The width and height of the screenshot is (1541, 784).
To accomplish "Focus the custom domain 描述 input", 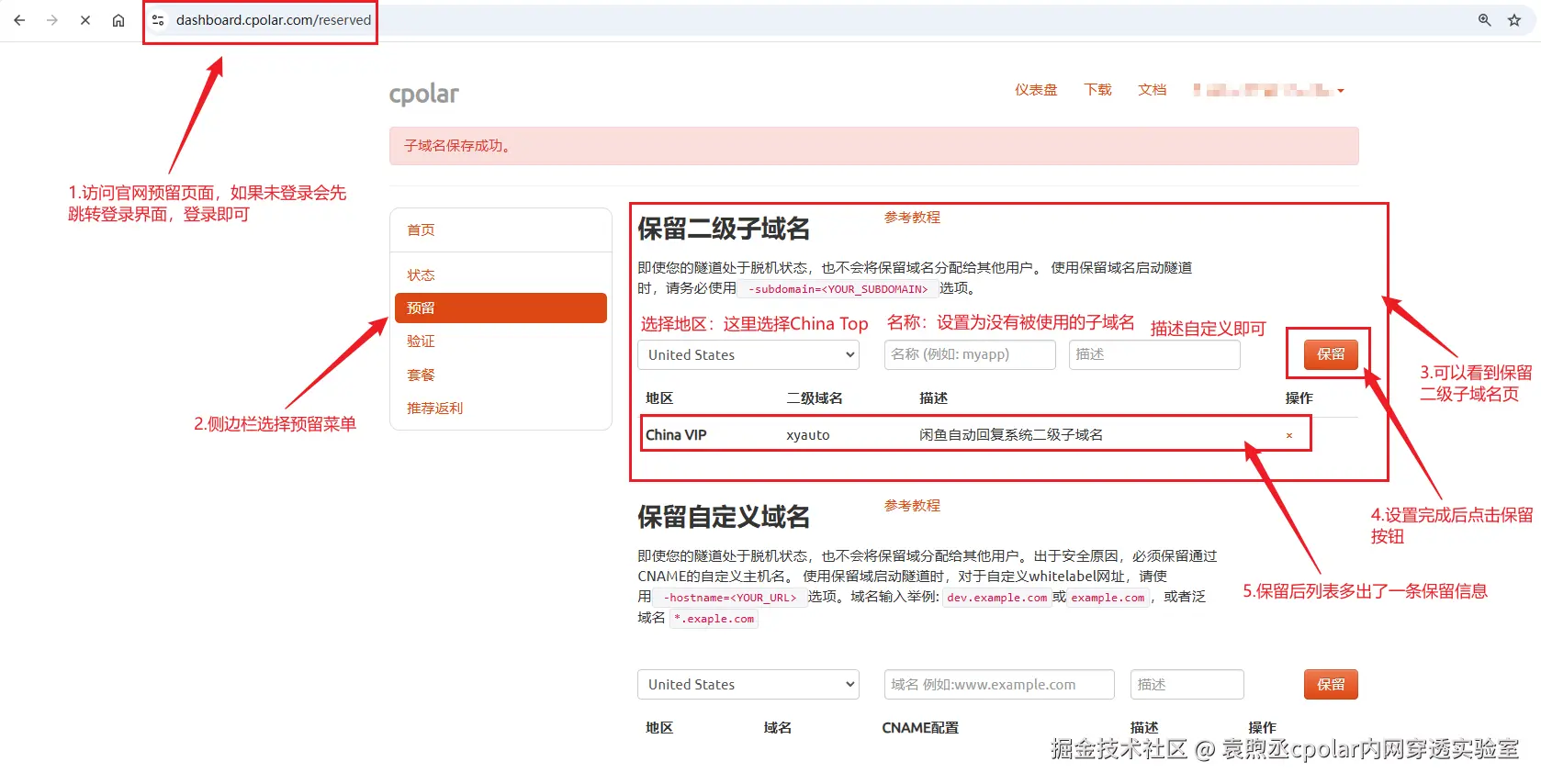I will 1187,684.
